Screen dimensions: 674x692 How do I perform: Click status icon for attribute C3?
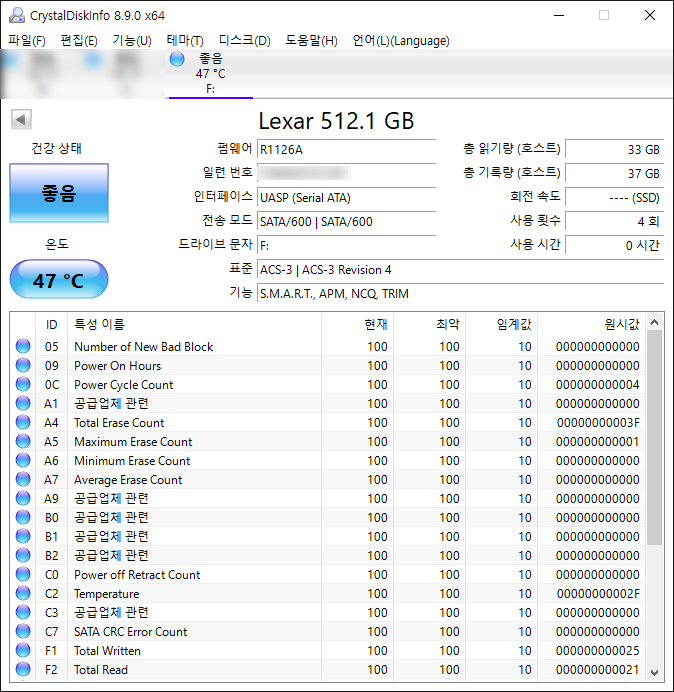23,612
